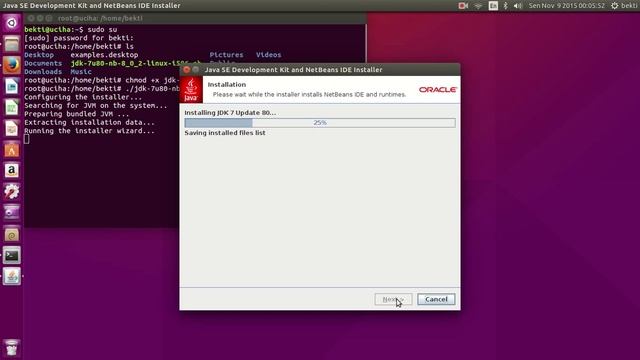Click the terminal window title bar

pyautogui.click(x=195, y=18)
